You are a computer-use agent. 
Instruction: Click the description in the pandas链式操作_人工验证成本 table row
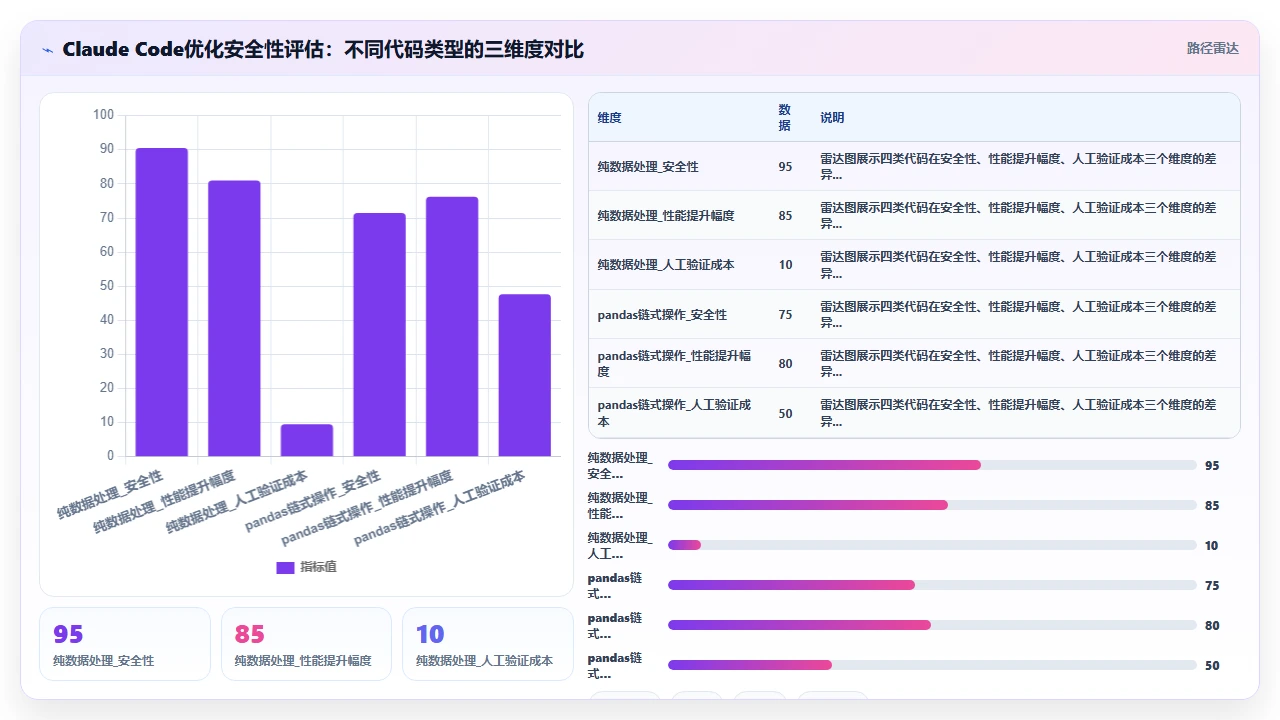(1018, 413)
